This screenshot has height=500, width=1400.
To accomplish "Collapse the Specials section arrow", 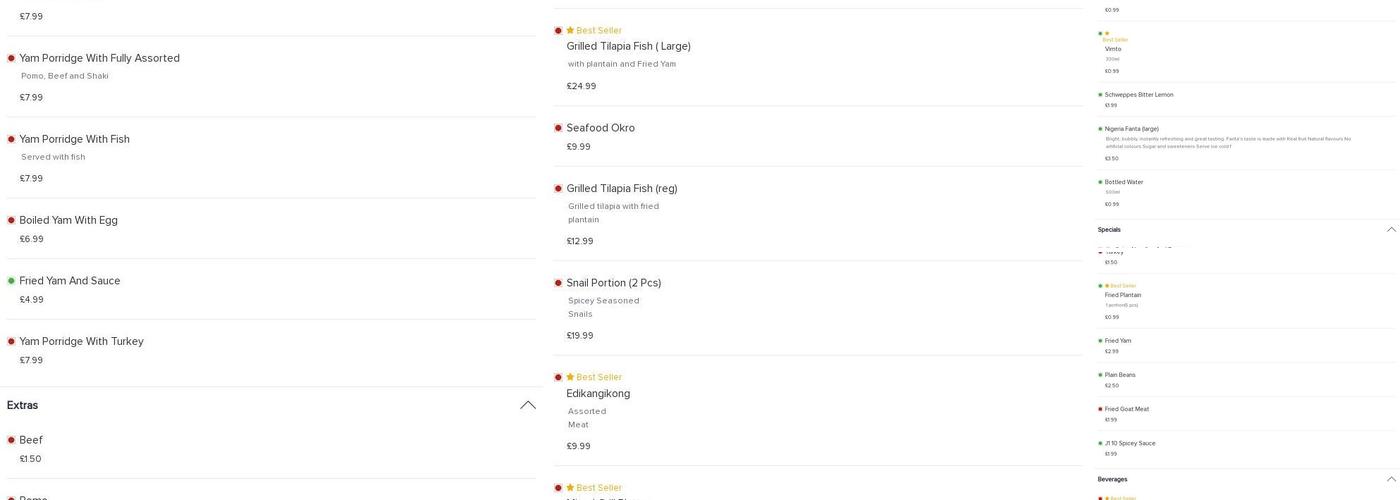I will pyautogui.click(x=1391, y=230).
